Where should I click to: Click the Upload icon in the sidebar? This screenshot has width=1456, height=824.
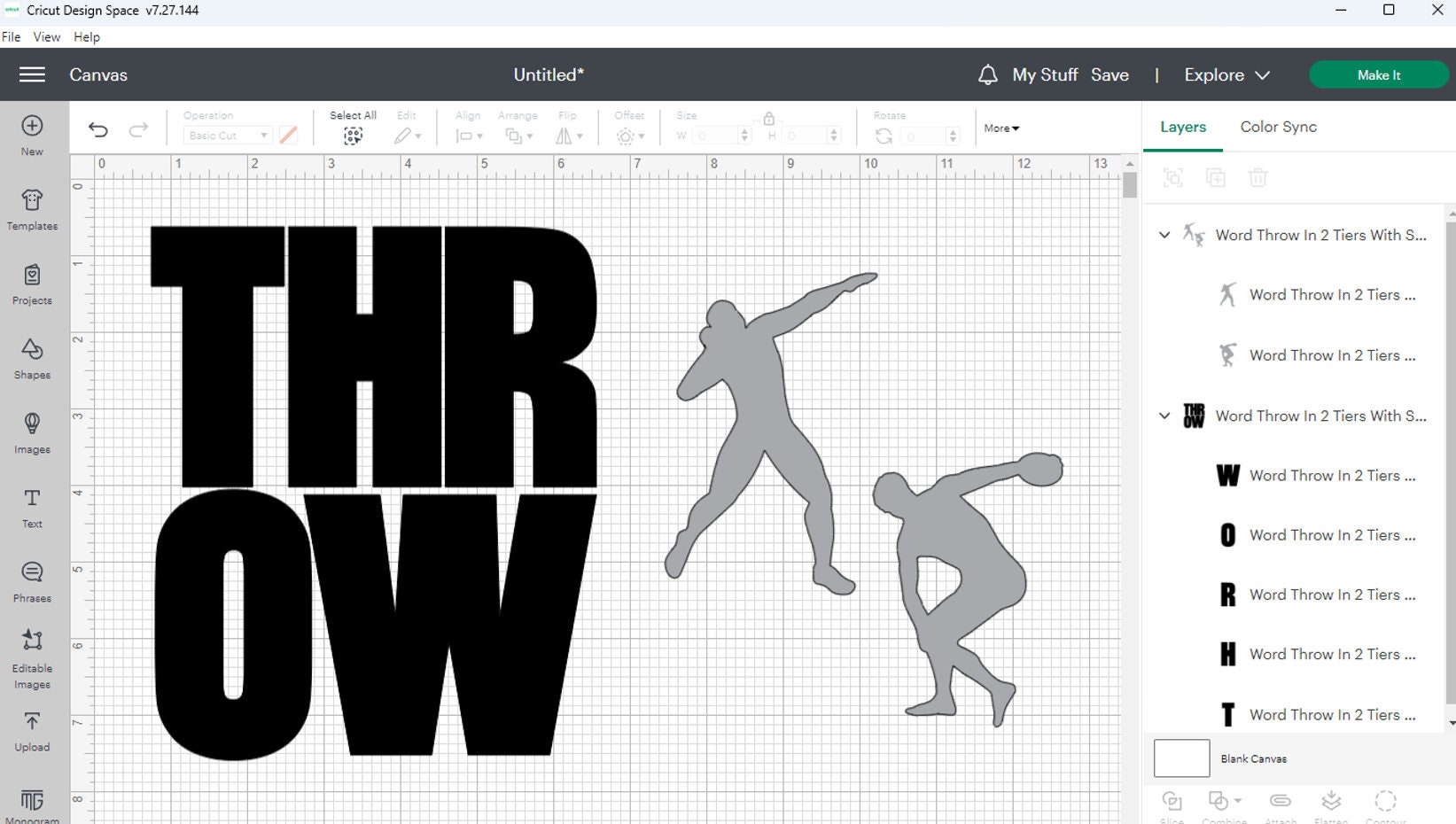(32, 727)
